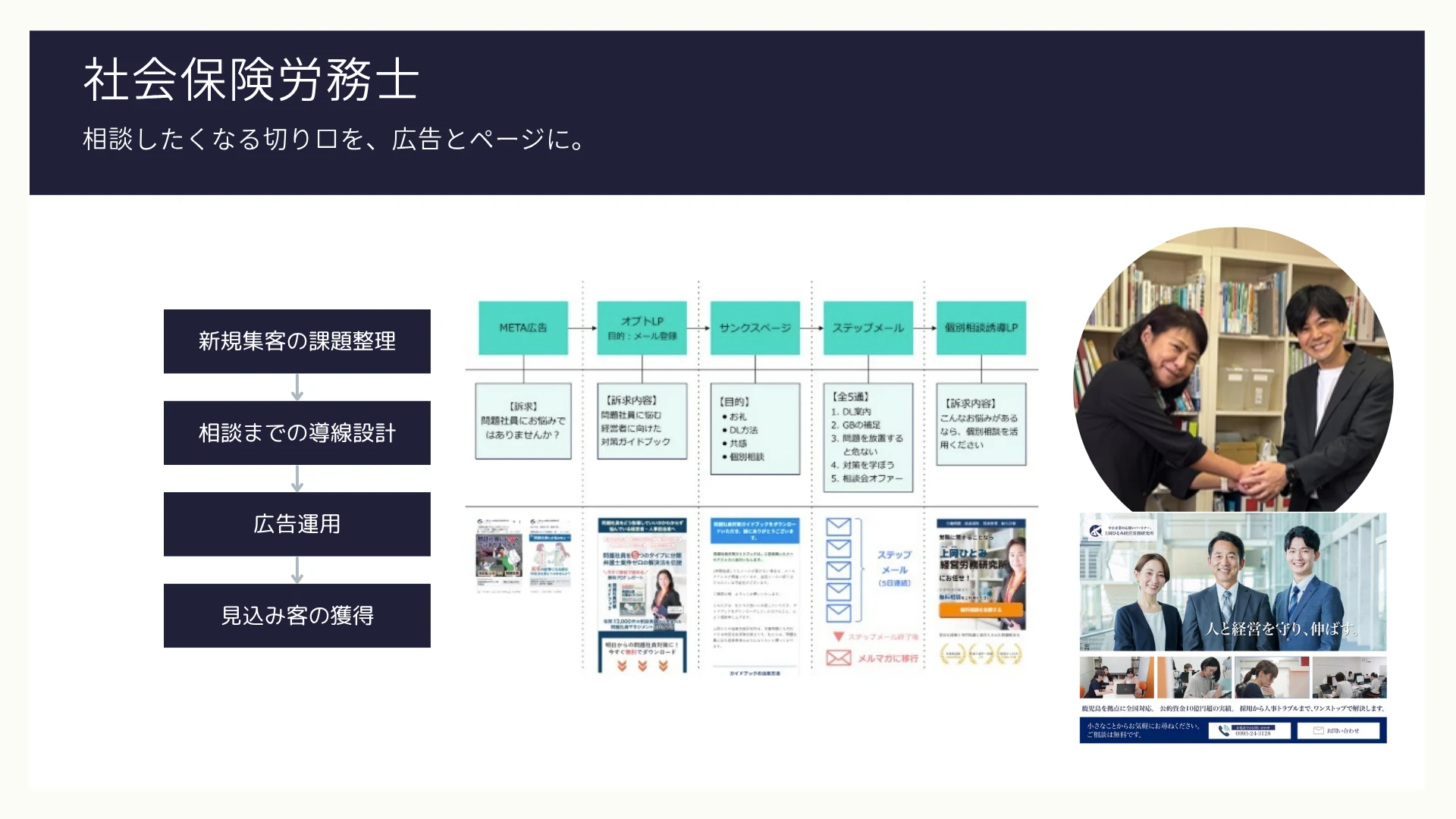Click the middle gold laurel award badge

click(981, 654)
